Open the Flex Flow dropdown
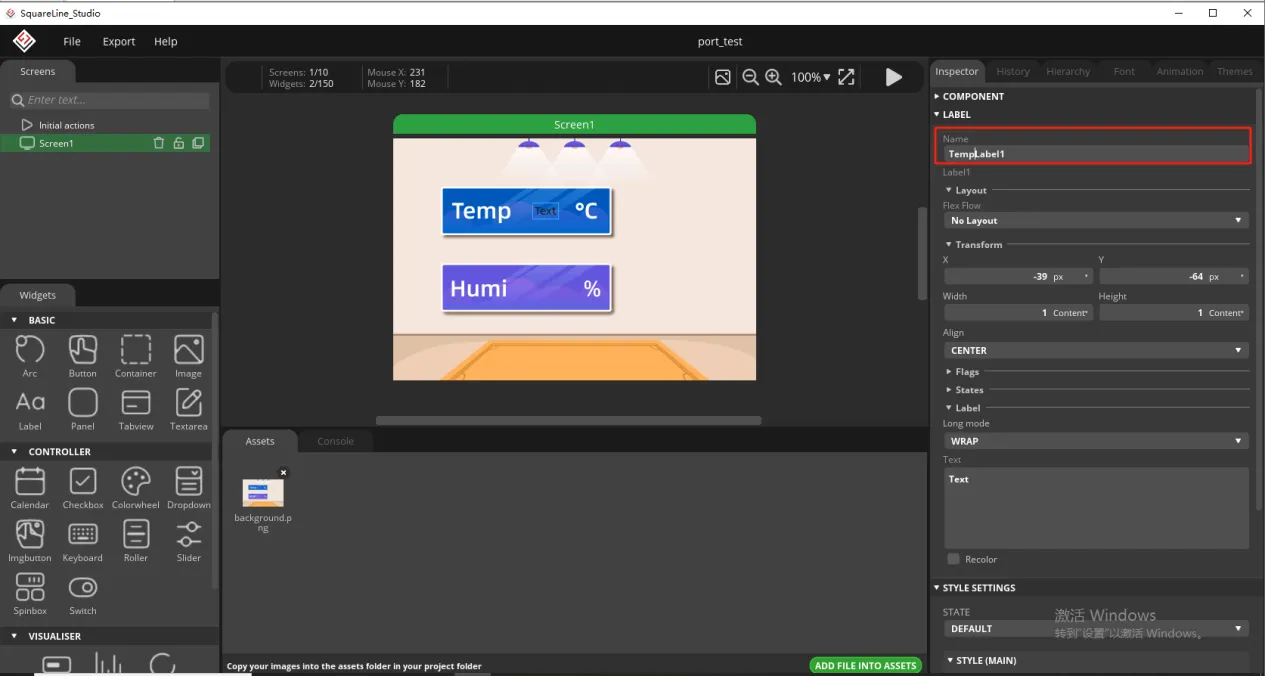The image size is (1265, 676). coord(1095,220)
